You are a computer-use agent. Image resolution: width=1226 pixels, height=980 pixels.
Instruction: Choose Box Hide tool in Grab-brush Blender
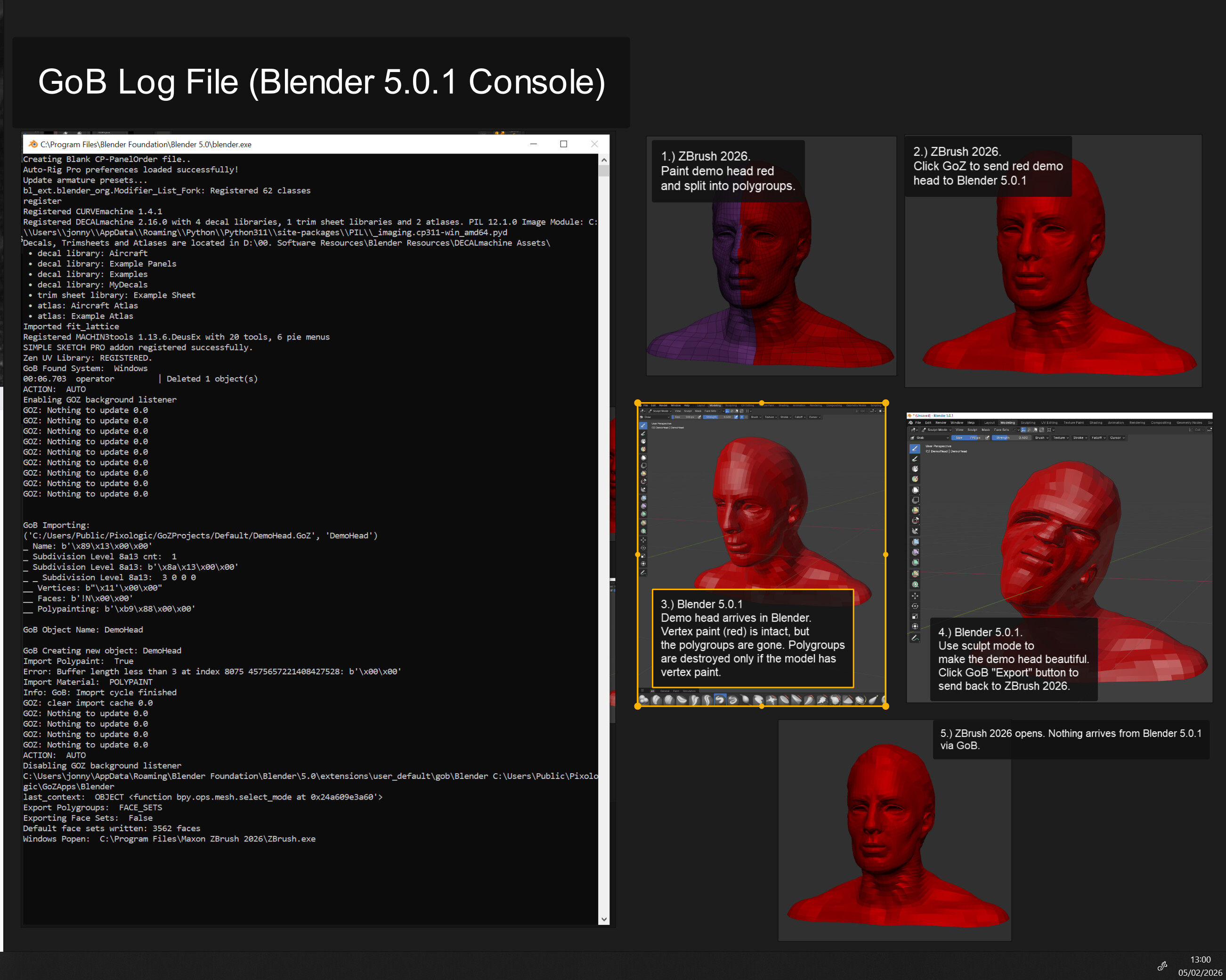(x=916, y=500)
